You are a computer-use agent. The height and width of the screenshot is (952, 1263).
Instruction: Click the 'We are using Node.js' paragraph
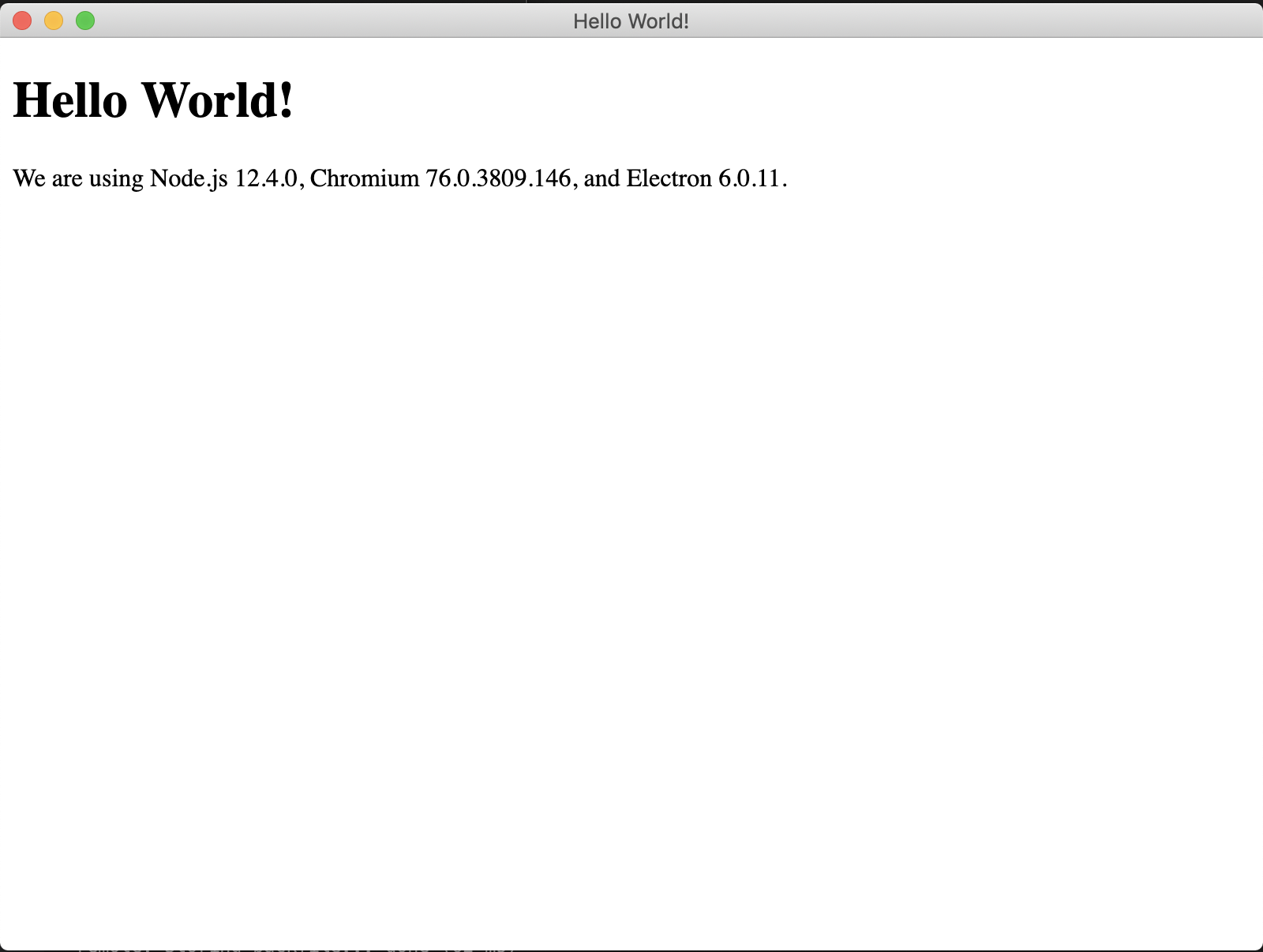coord(400,178)
